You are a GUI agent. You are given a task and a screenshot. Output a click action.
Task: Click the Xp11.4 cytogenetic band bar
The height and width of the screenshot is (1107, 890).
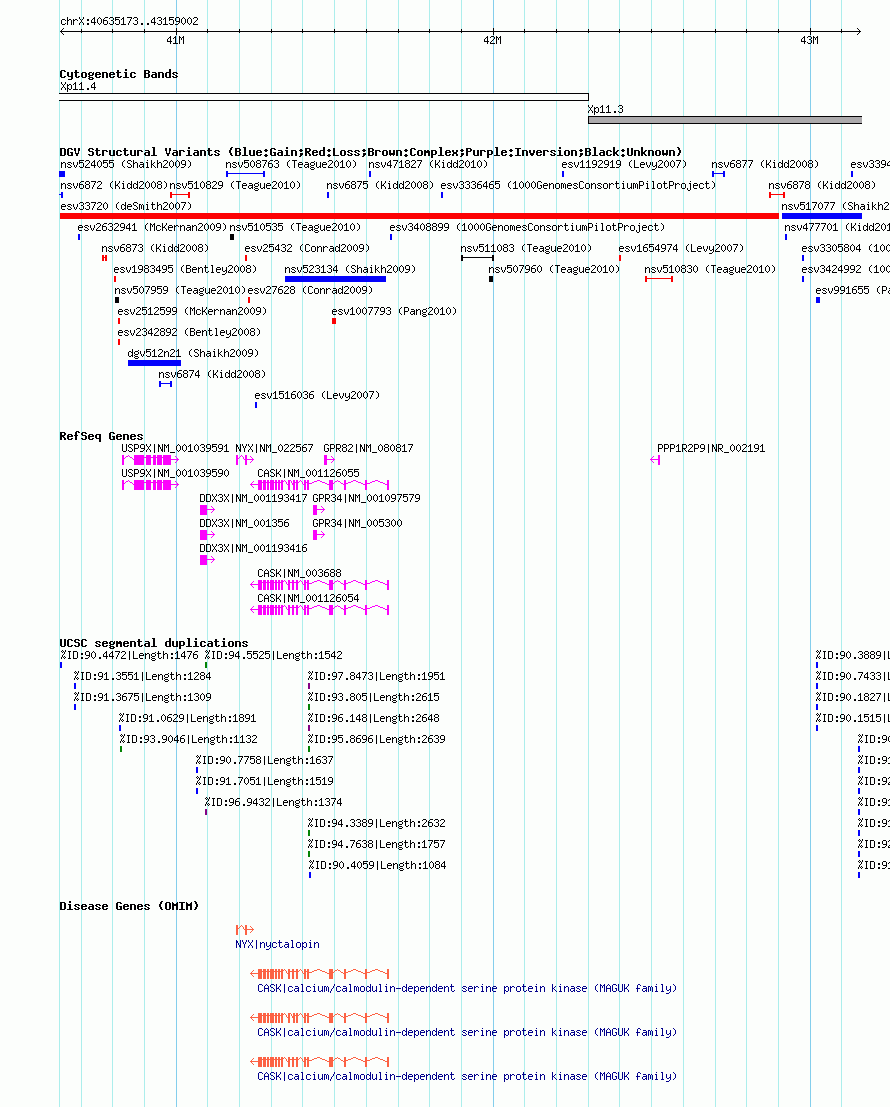pos(324,97)
